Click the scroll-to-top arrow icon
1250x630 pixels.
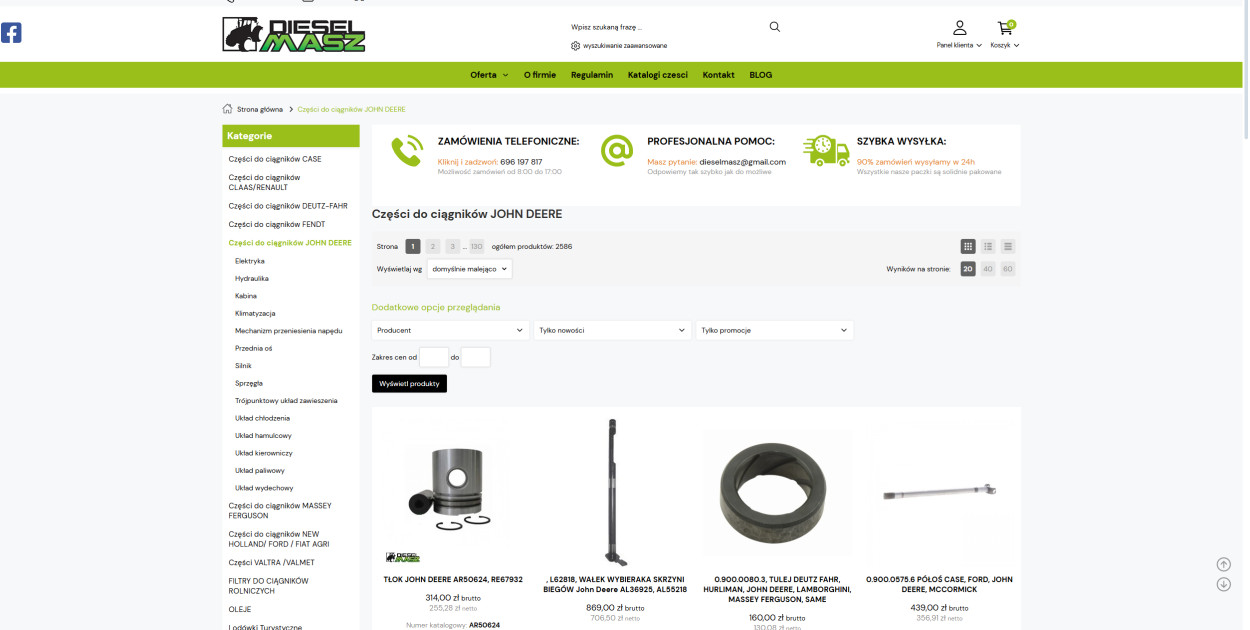pos(1223,564)
